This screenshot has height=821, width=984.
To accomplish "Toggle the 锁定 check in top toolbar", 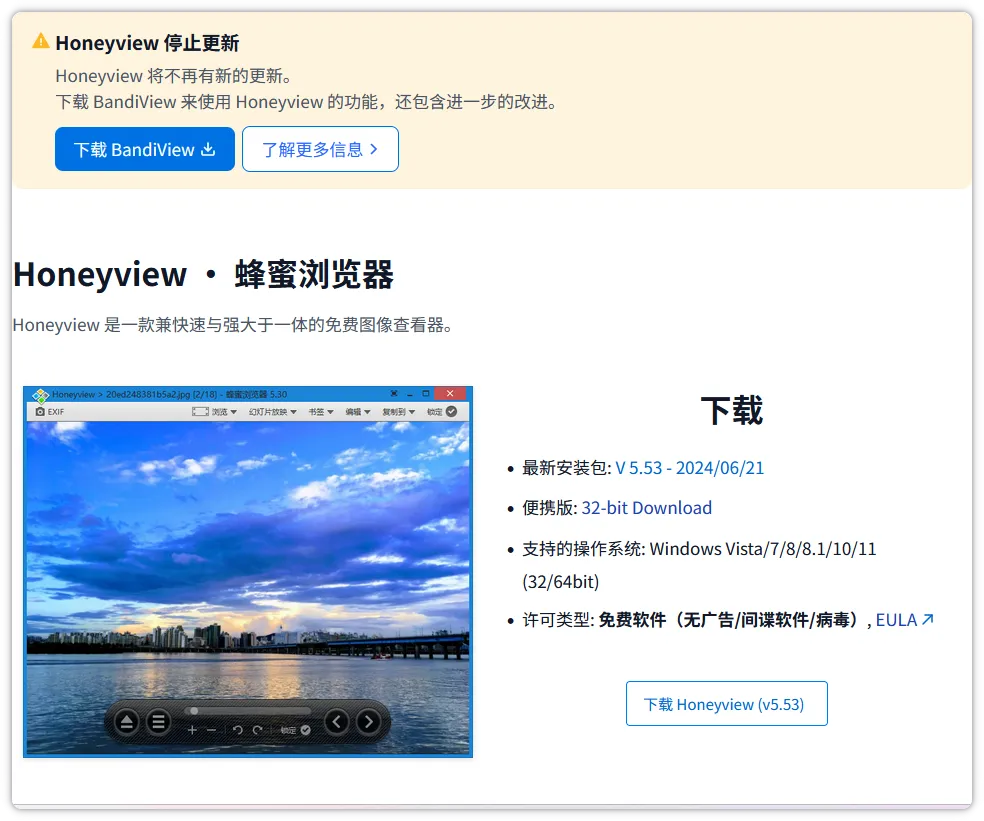I will pos(451,412).
